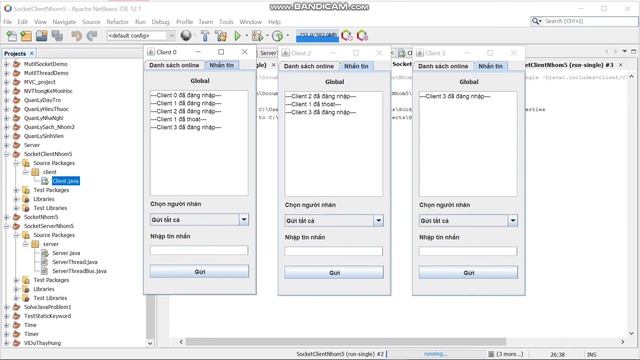Click the Gửi button in Client 0
This screenshot has height=360, width=640.
tap(199, 271)
